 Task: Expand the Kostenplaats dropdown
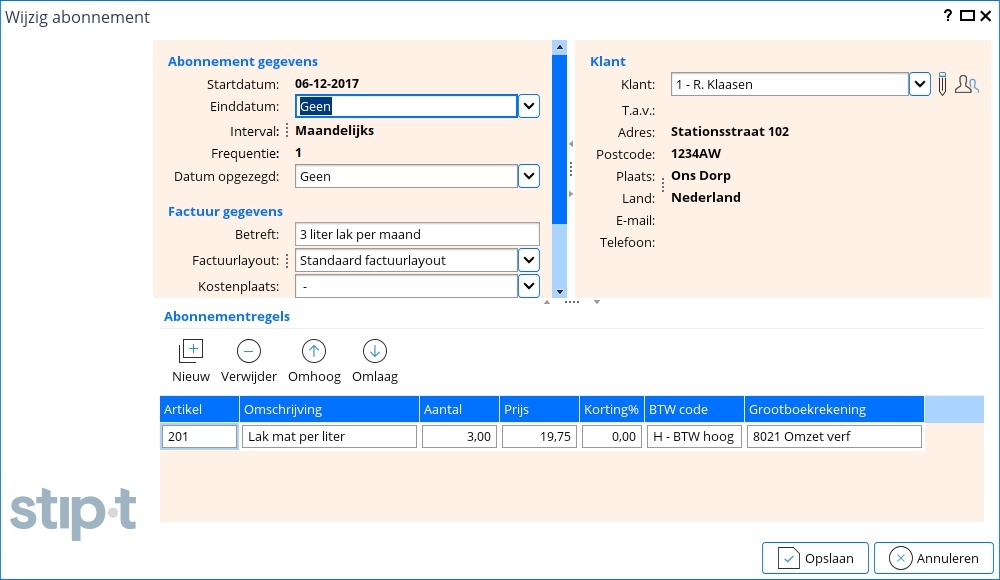click(529, 287)
